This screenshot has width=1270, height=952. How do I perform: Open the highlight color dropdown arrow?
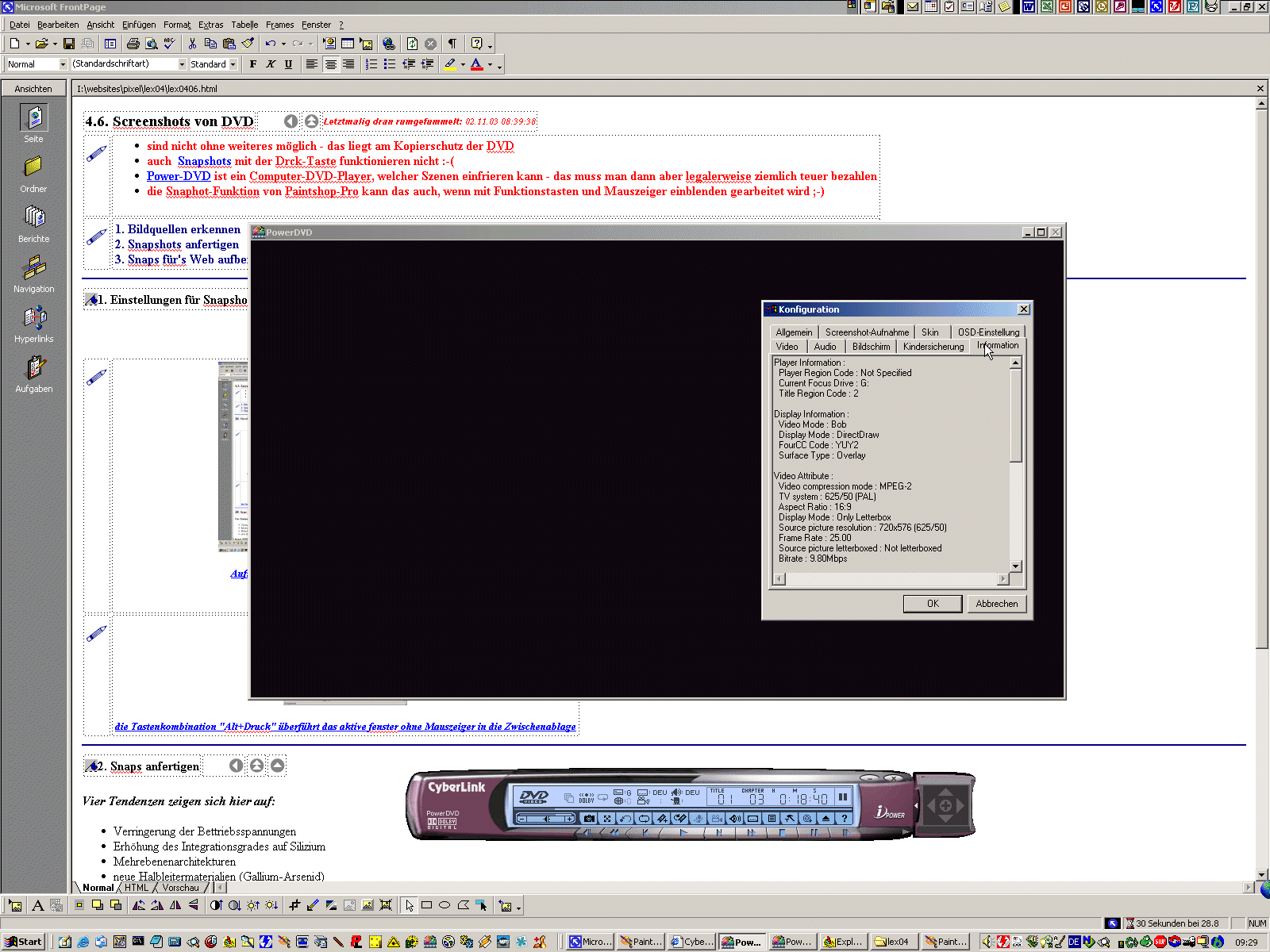pyautogui.click(x=463, y=64)
